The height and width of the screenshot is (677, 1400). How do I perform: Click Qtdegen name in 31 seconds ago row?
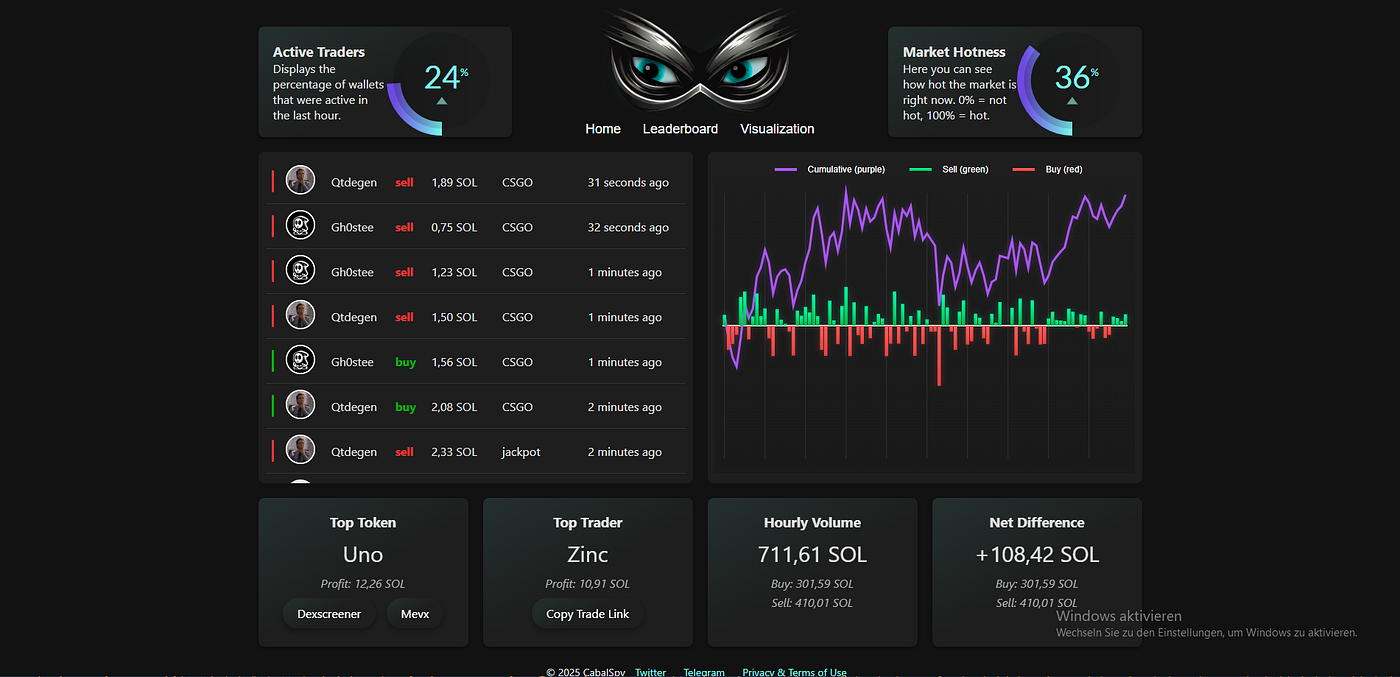(354, 183)
